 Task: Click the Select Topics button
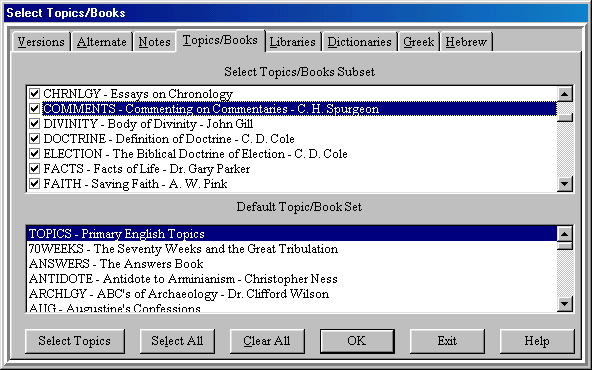coord(75,341)
